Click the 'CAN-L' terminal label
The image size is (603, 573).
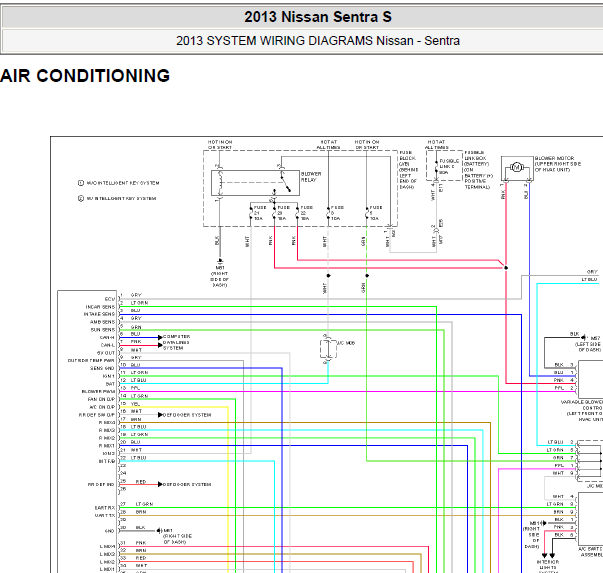coord(107,345)
